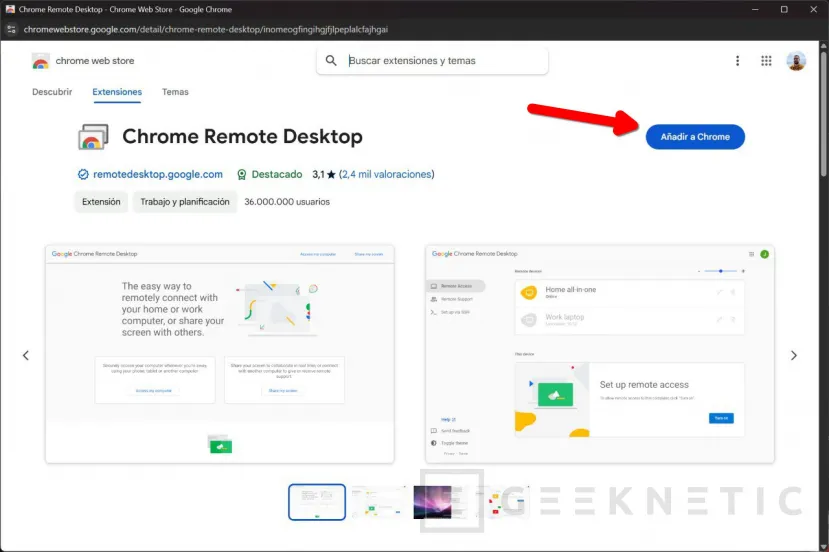The width and height of the screenshot is (829, 552).
Task: Switch to the Descubrir tab
Action: point(52,92)
